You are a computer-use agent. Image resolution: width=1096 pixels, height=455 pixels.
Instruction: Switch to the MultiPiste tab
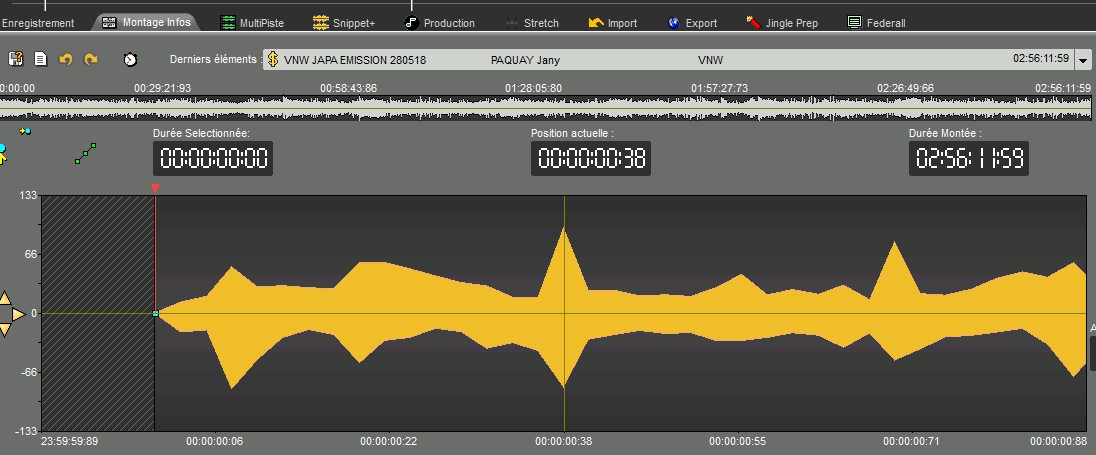[x=256, y=22]
